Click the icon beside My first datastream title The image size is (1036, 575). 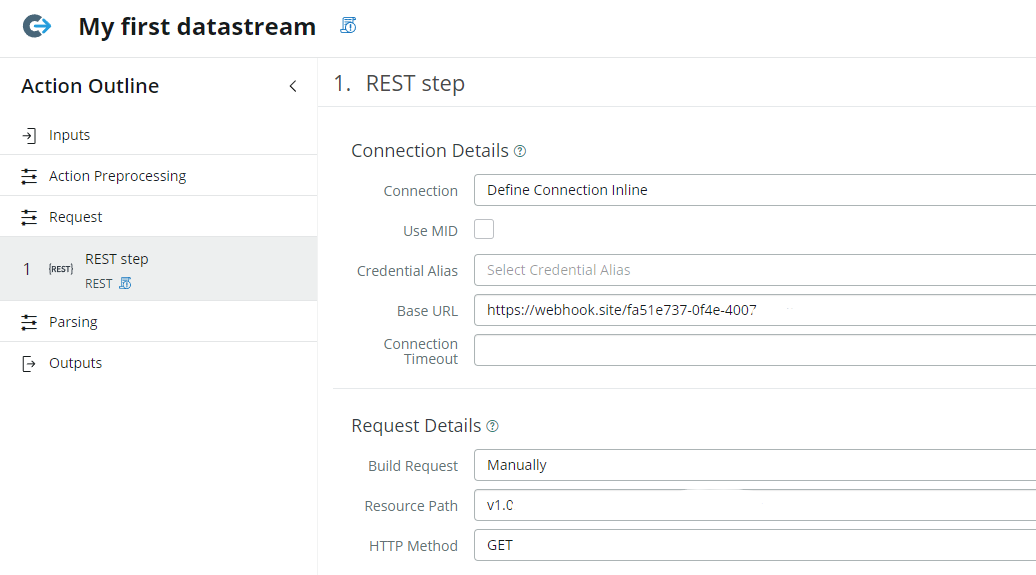[x=348, y=26]
